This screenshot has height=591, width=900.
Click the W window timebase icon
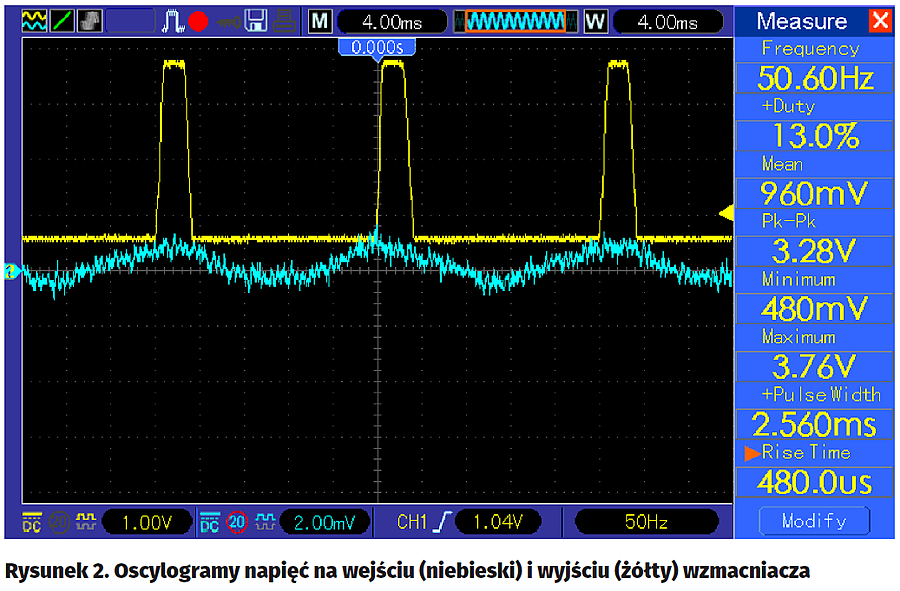point(596,21)
